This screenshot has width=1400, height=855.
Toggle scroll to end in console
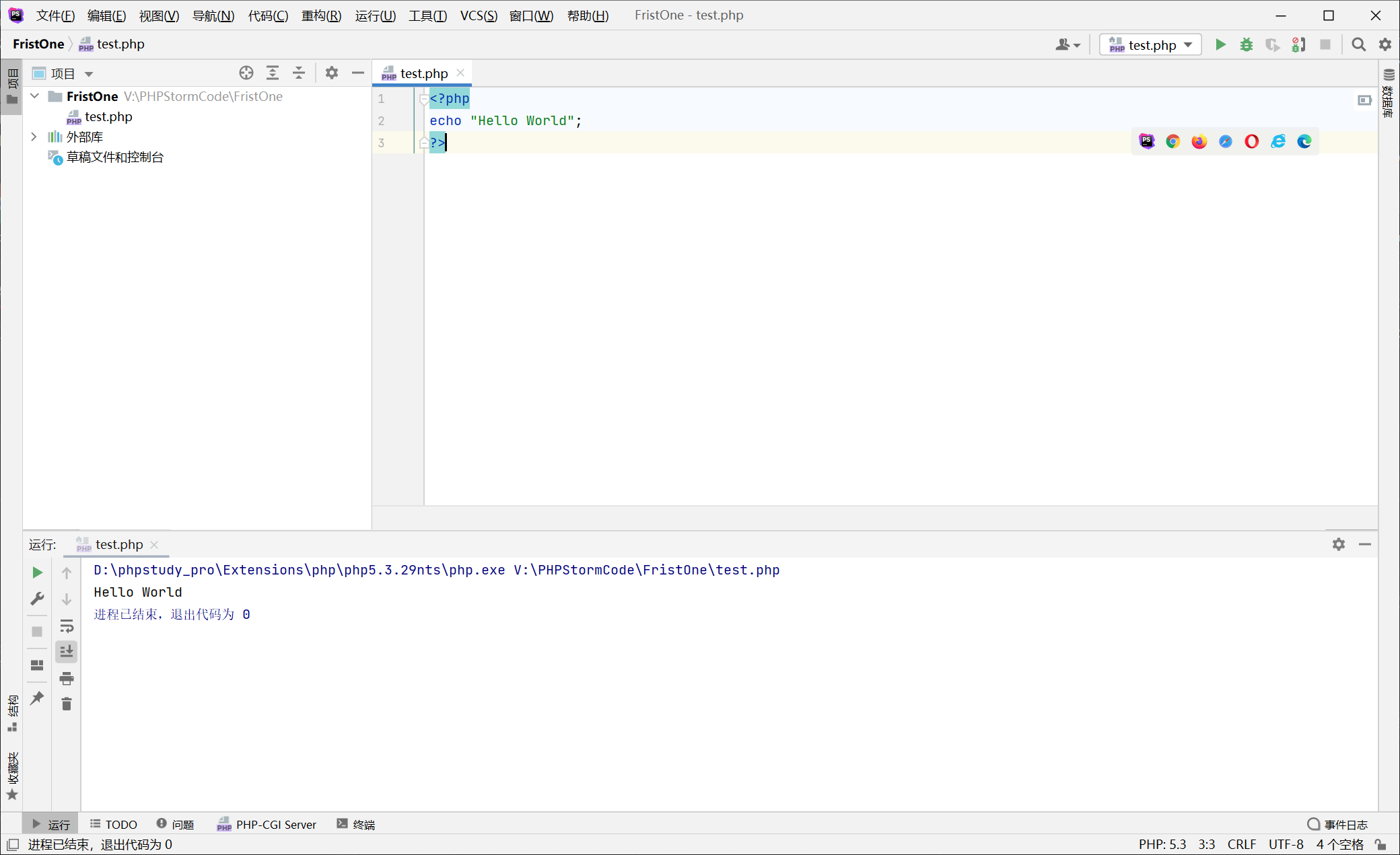click(x=67, y=652)
